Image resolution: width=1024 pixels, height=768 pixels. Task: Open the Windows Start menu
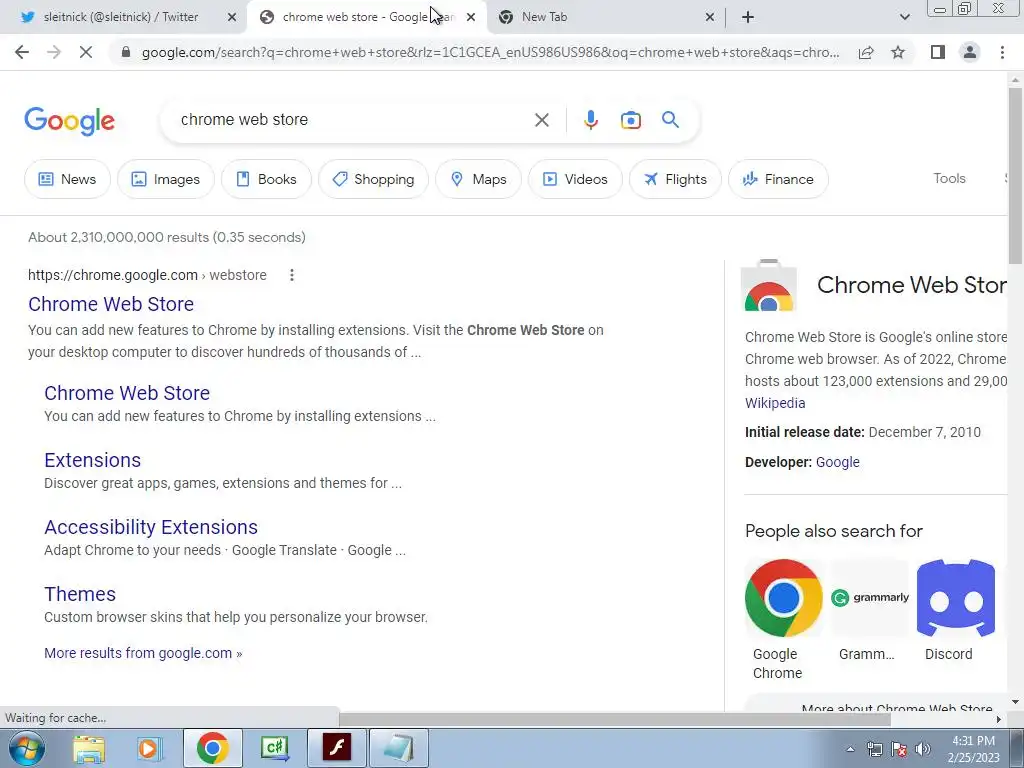(x=27, y=748)
